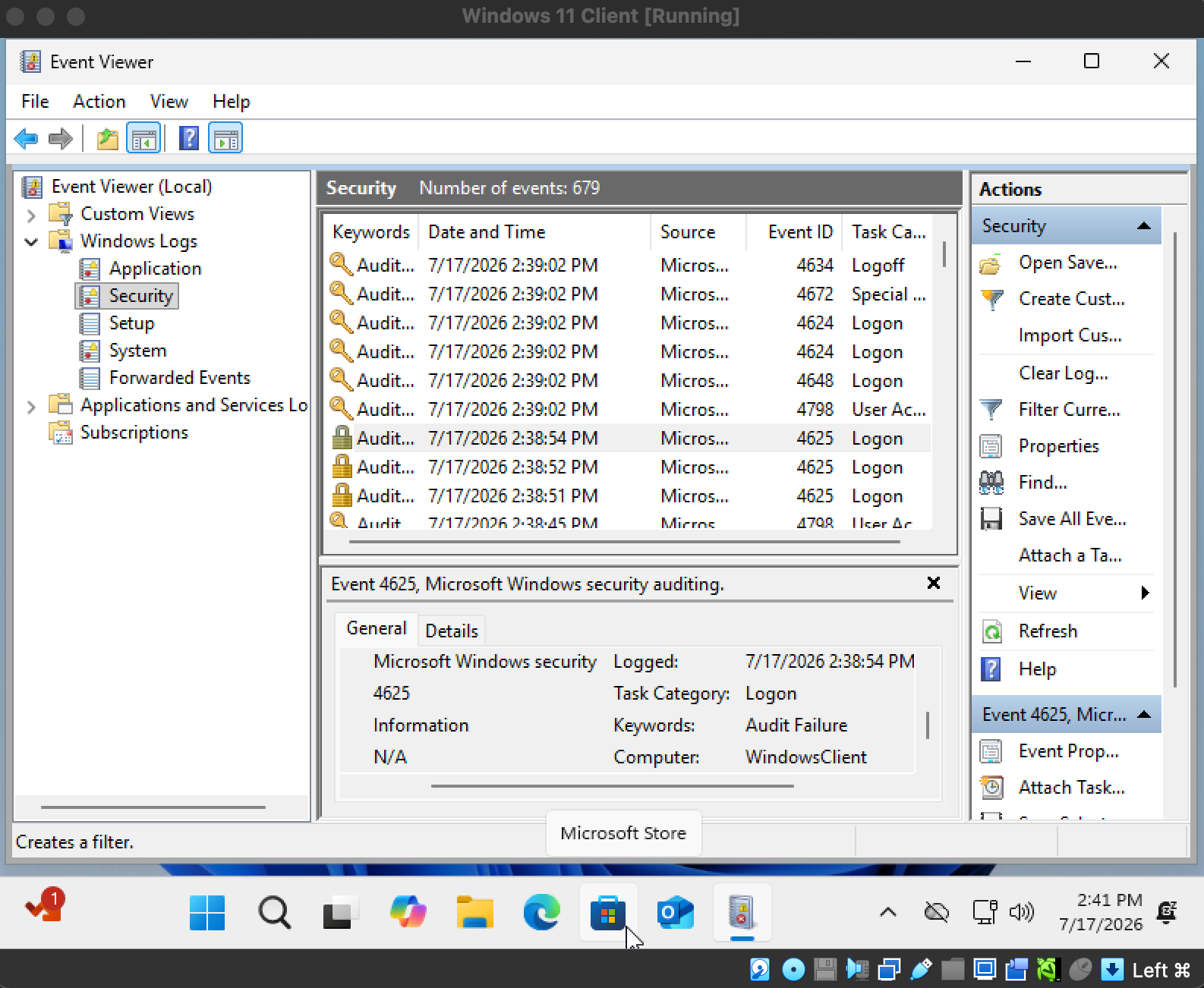Expand Applications and Services Logs node
1204x988 pixels.
(31, 407)
